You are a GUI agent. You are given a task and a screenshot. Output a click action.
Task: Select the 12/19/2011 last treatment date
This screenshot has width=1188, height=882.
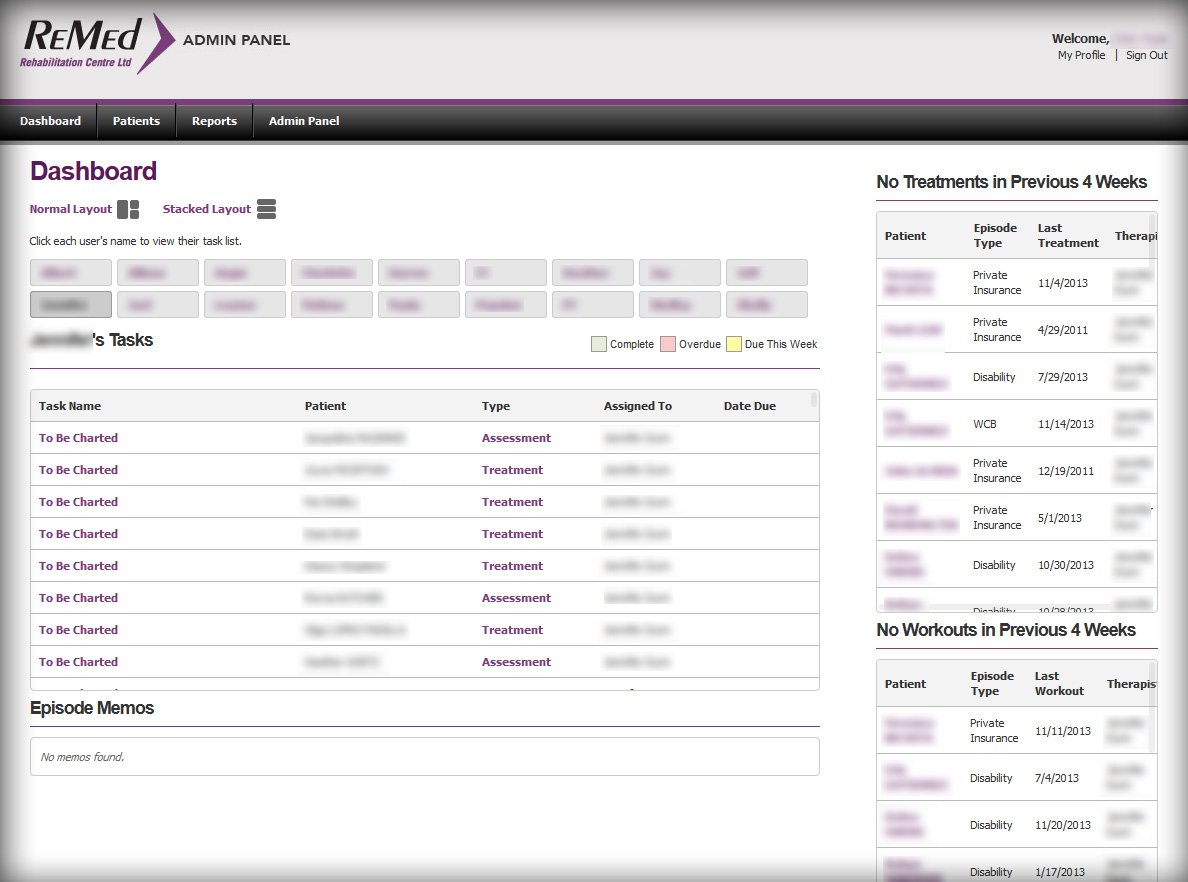1065,471
